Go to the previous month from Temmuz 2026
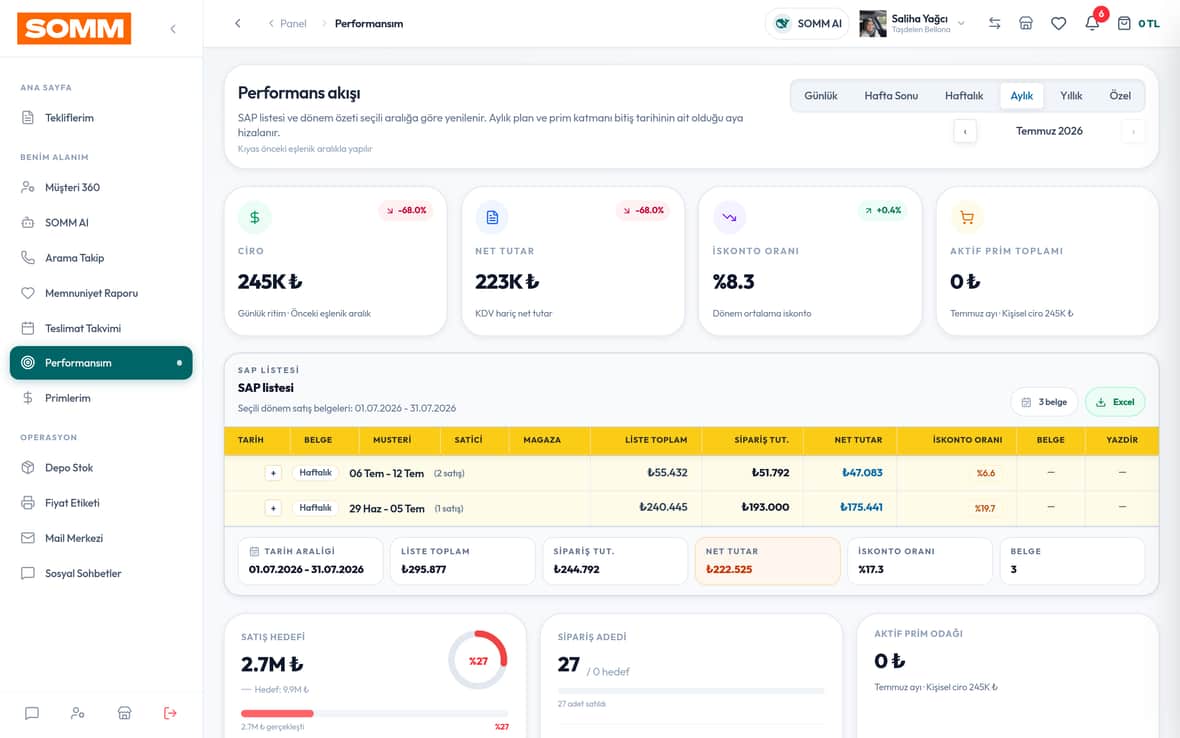This screenshot has width=1180, height=738. click(x=965, y=132)
